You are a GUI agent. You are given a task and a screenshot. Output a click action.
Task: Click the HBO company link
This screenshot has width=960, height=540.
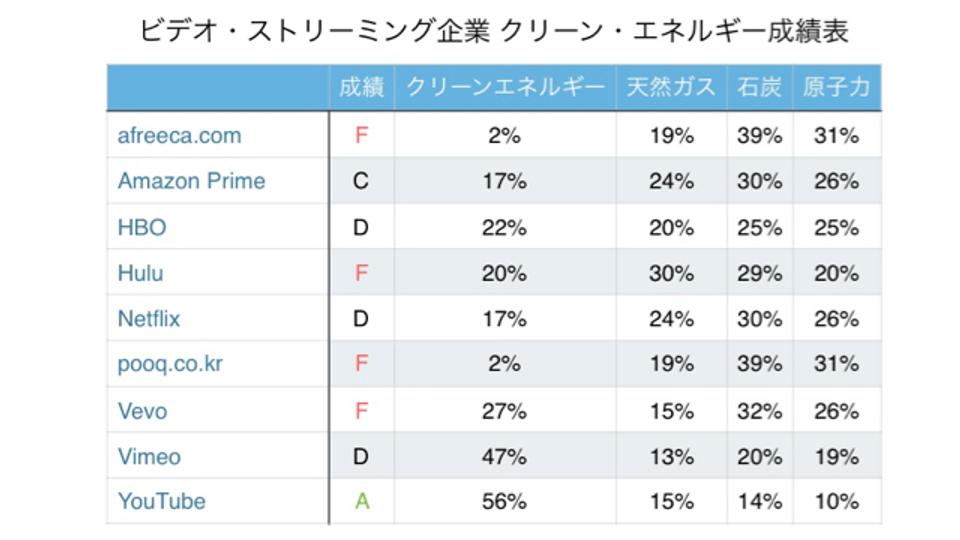(141, 228)
